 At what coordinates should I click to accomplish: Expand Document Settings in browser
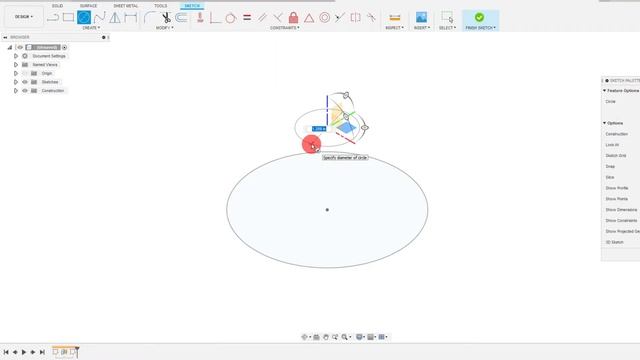point(16,56)
